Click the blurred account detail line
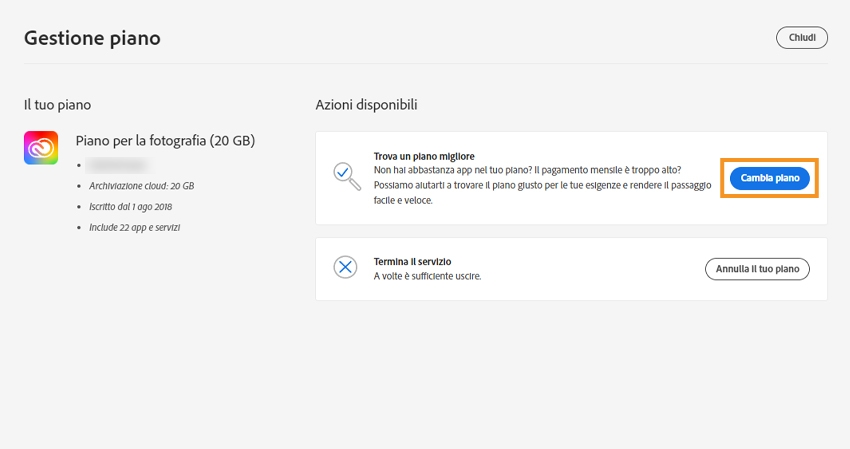Screen dimensions: 850x449 point(116,164)
